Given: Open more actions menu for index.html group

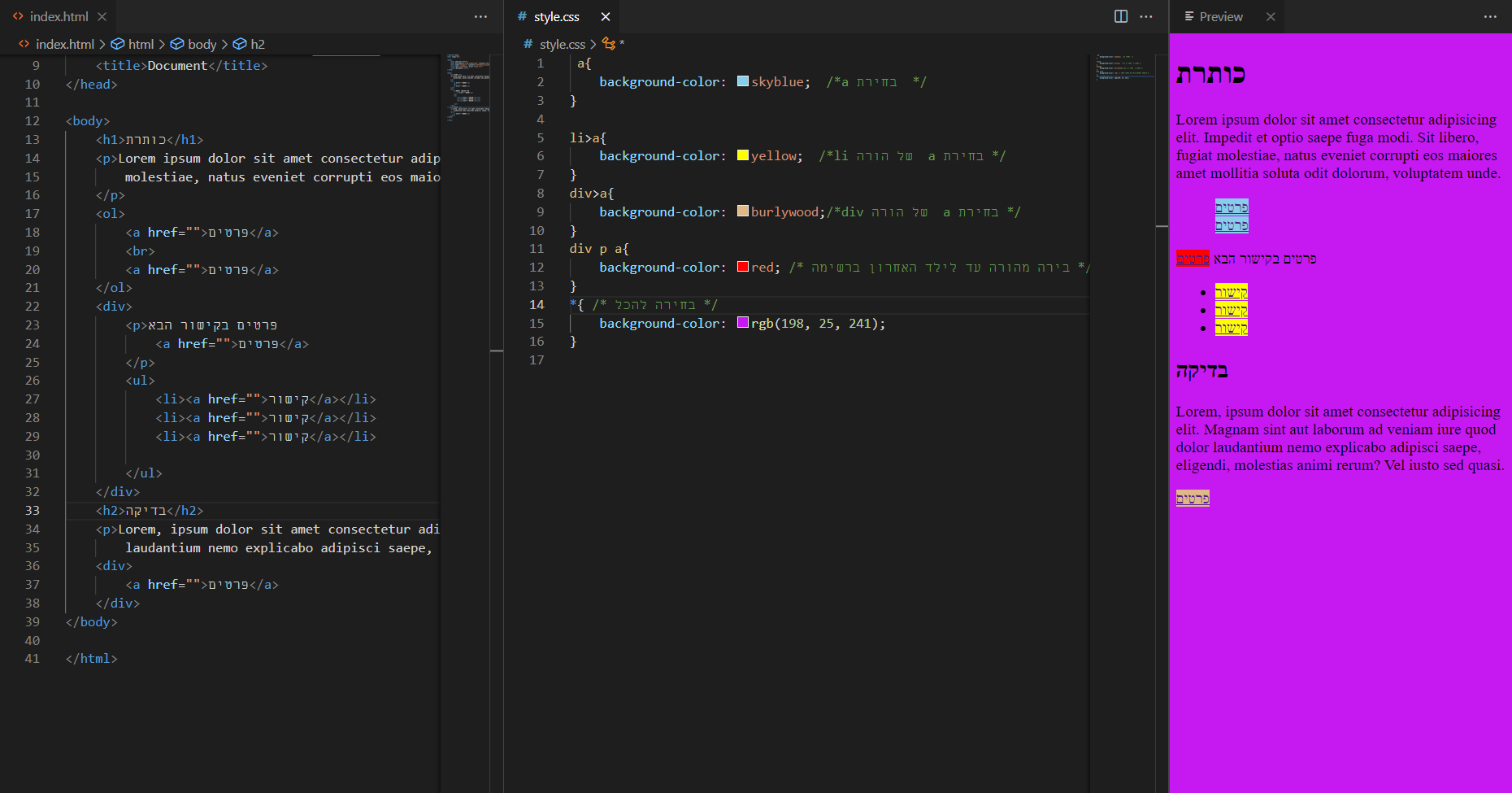Looking at the screenshot, I should [480, 16].
